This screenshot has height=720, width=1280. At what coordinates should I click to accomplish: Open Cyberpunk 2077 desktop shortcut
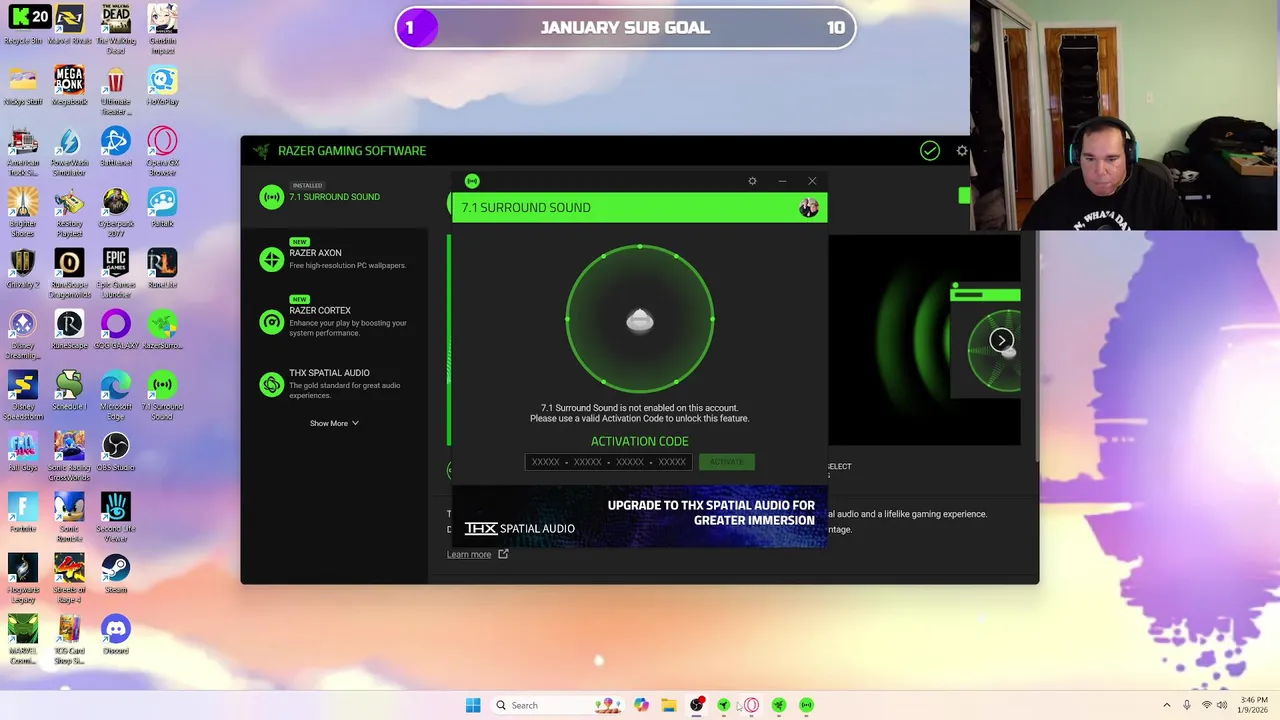(x=116, y=212)
